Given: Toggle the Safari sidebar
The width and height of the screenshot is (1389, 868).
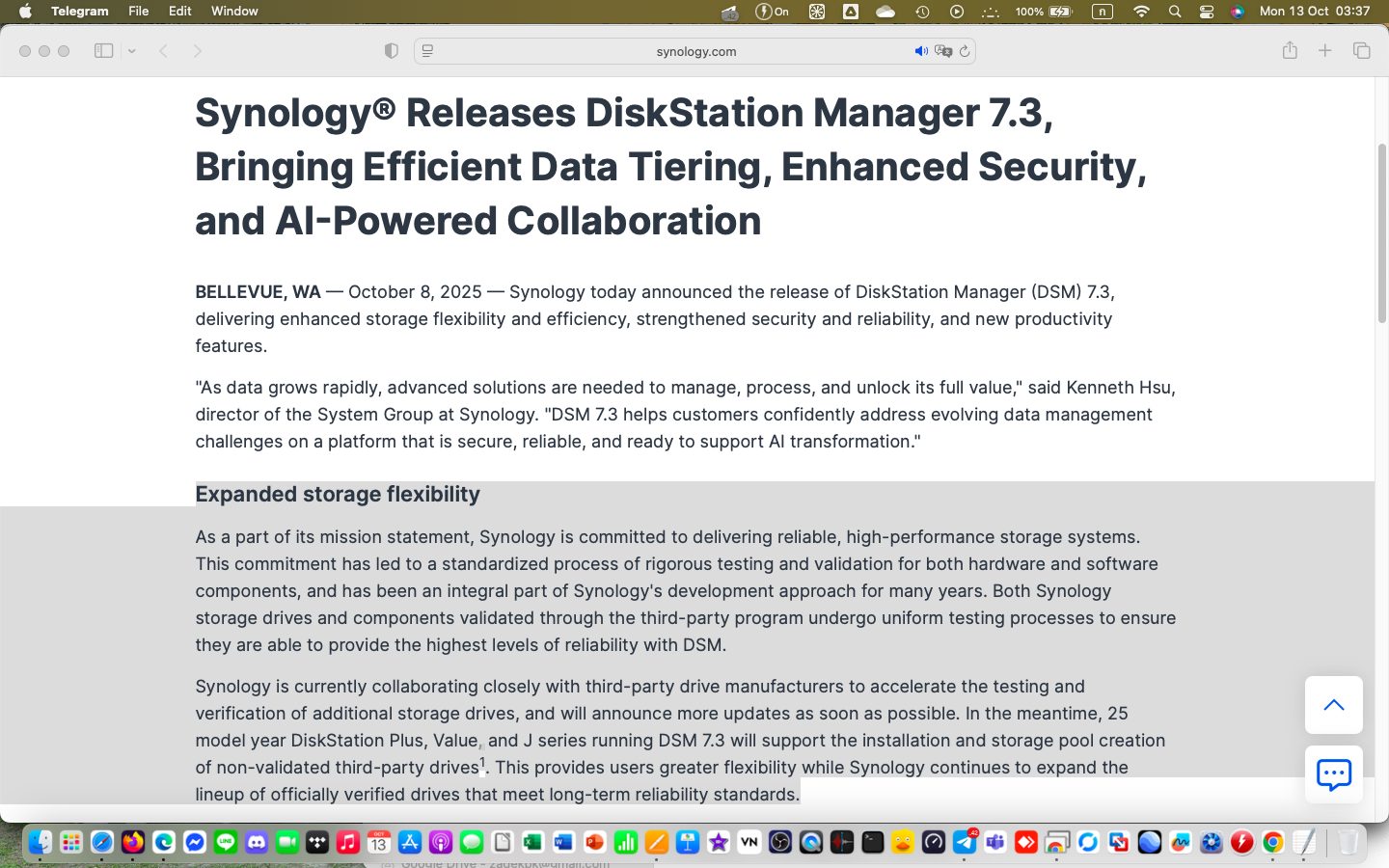Looking at the screenshot, I should 103,51.
